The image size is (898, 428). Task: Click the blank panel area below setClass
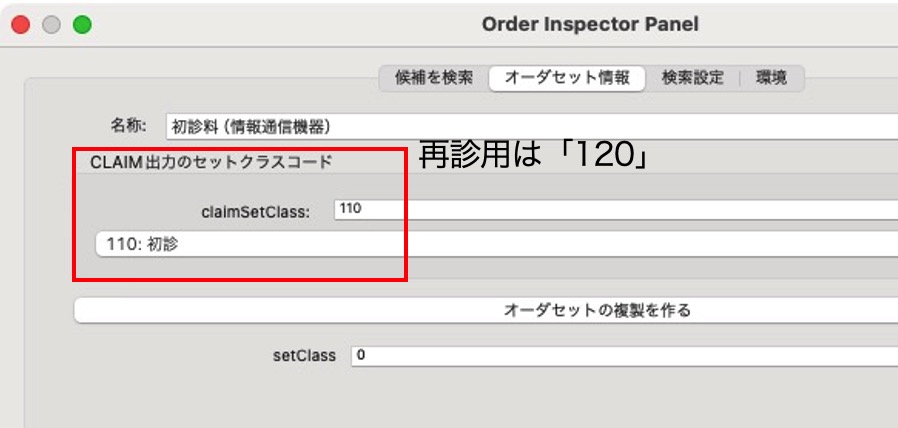[x=450, y=400]
